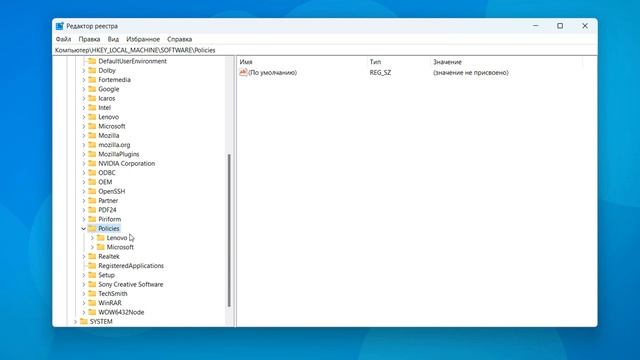Open the Файл menu

pyautogui.click(x=63, y=39)
